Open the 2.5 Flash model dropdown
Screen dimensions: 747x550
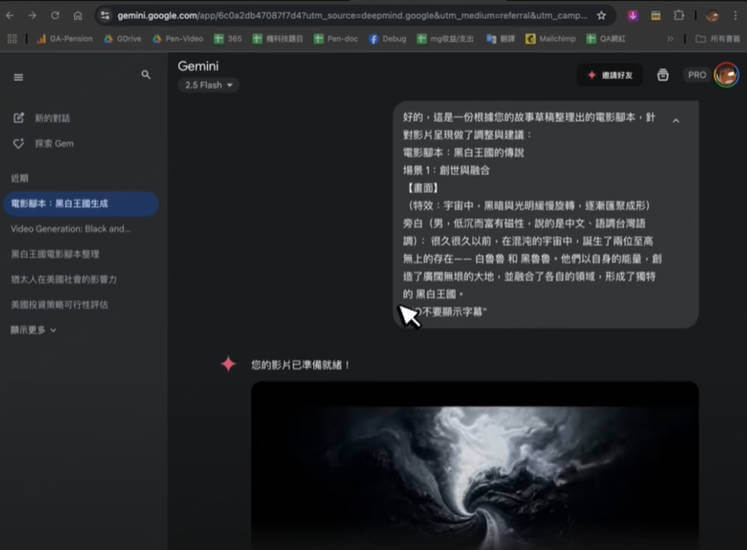pos(208,85)
